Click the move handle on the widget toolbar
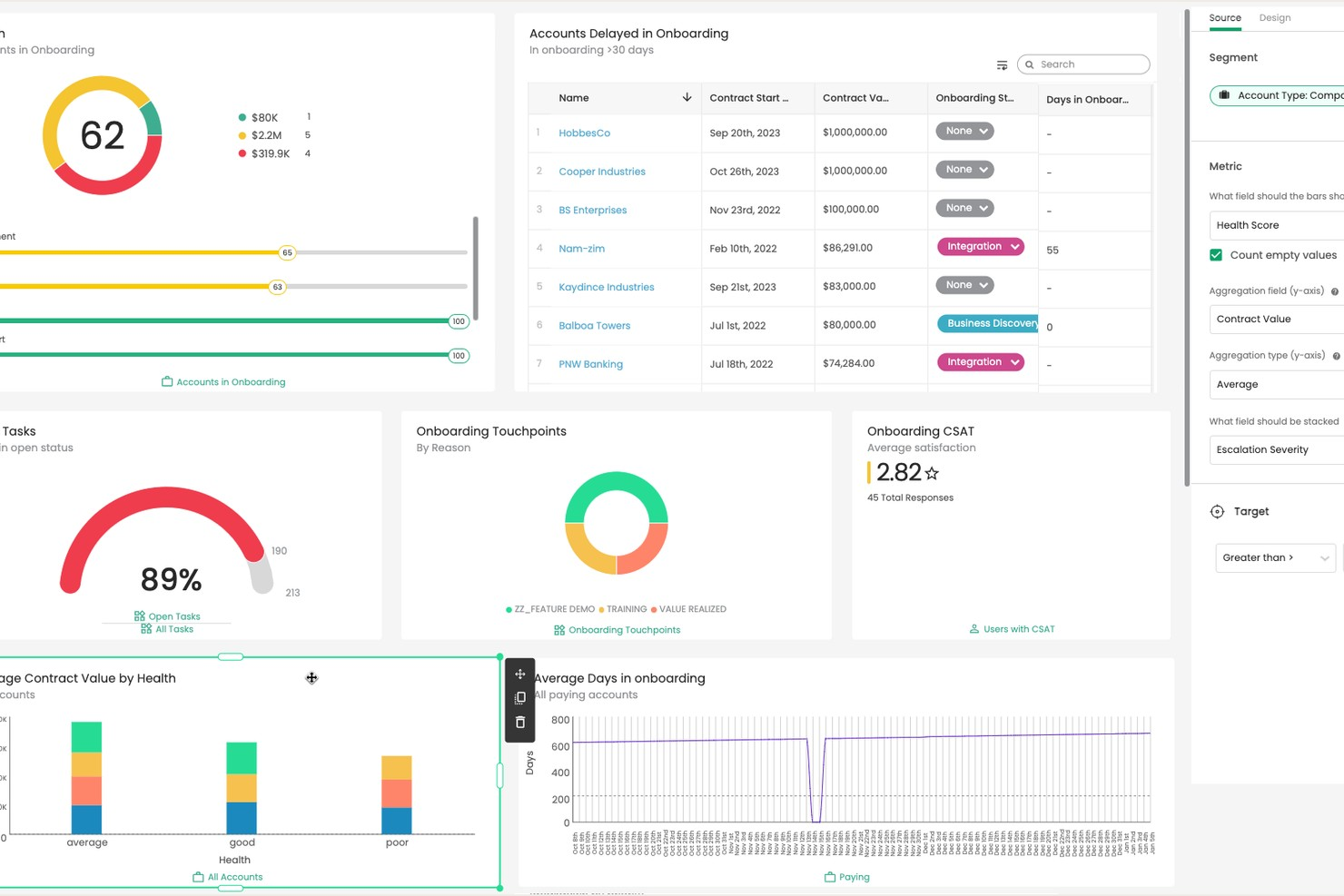The image size is (1344, 896). click(x=519, y=674)
